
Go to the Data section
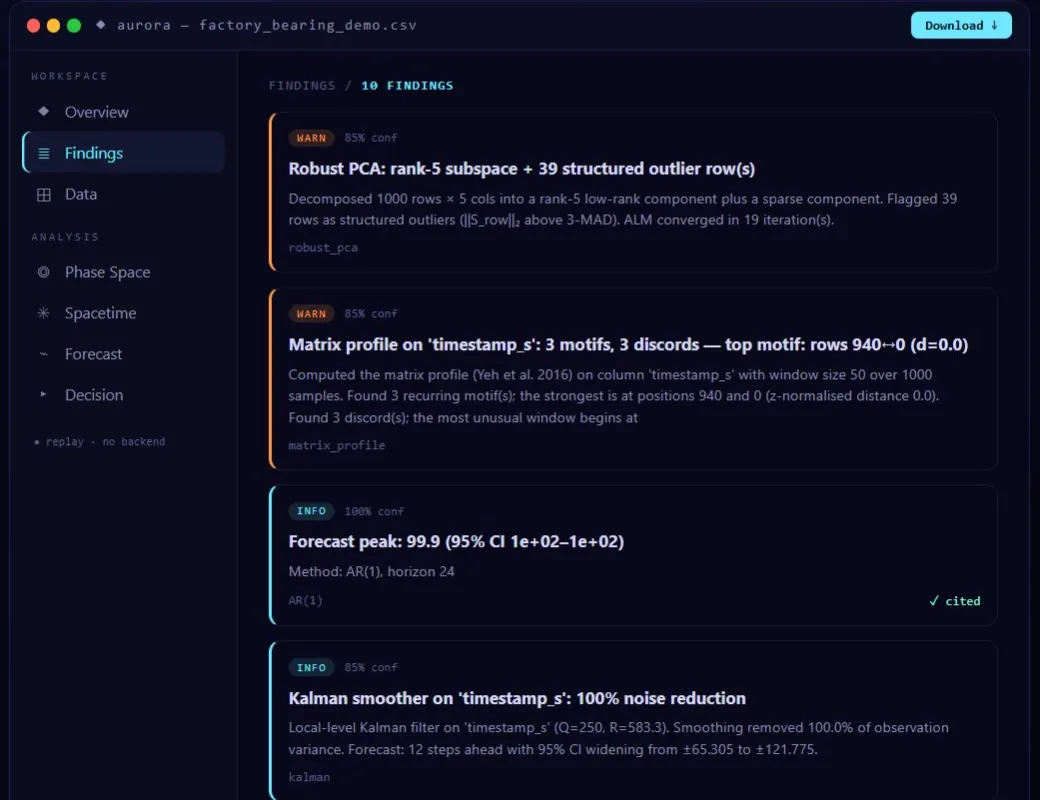(123, 194)
